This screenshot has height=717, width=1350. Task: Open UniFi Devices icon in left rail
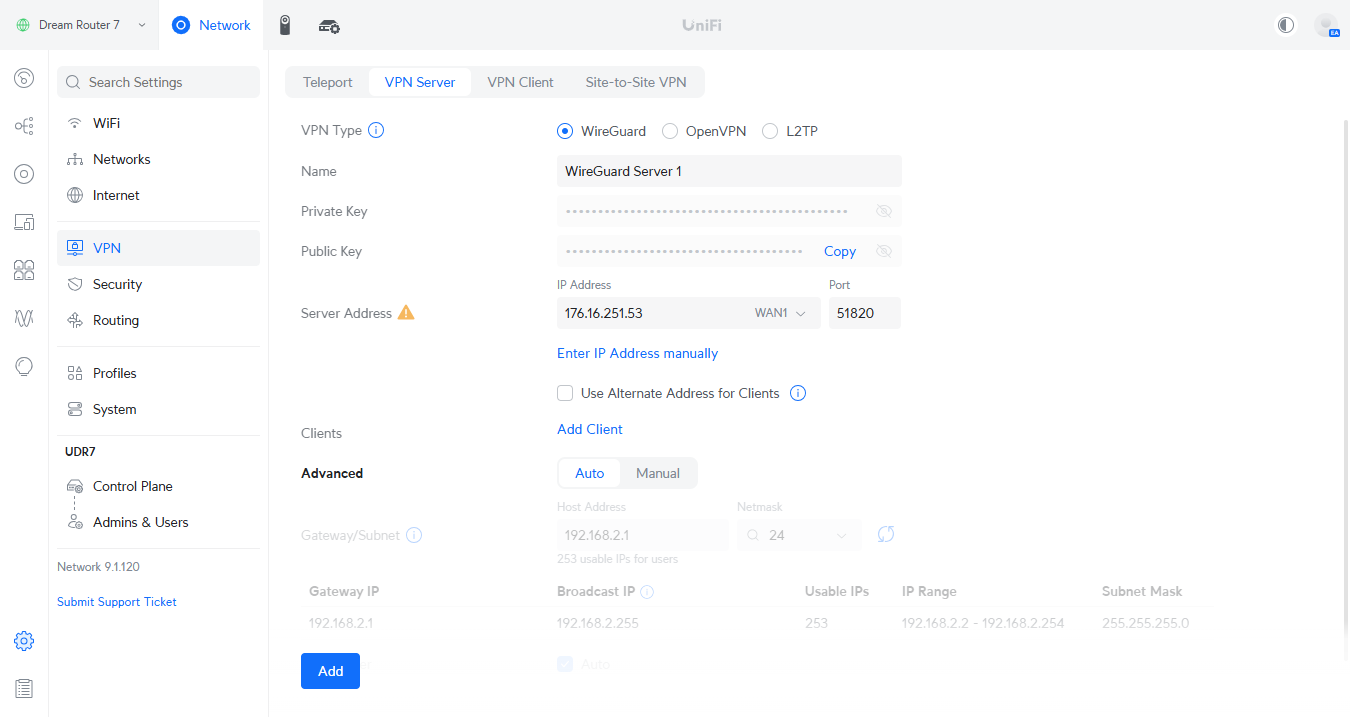[24, 174]
